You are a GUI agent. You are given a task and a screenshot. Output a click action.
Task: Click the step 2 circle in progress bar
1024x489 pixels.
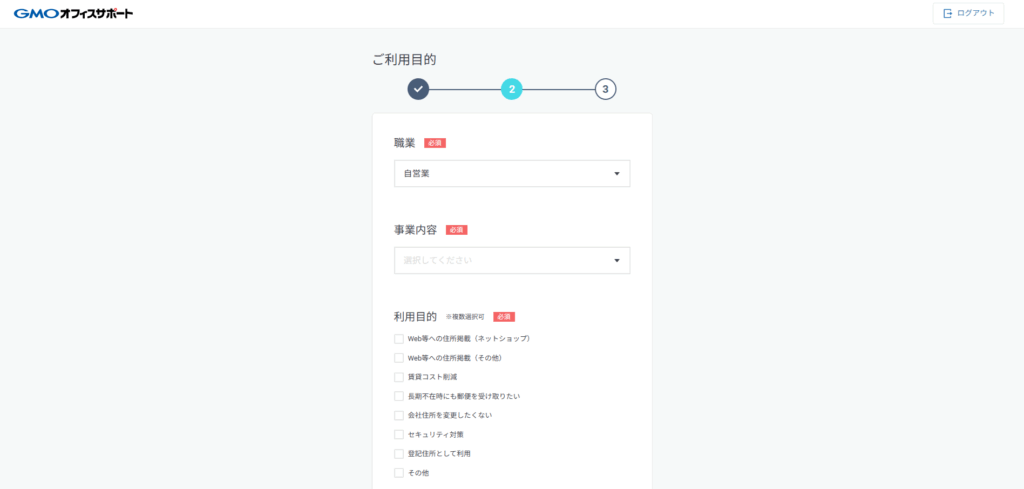(x=512, y=89)
